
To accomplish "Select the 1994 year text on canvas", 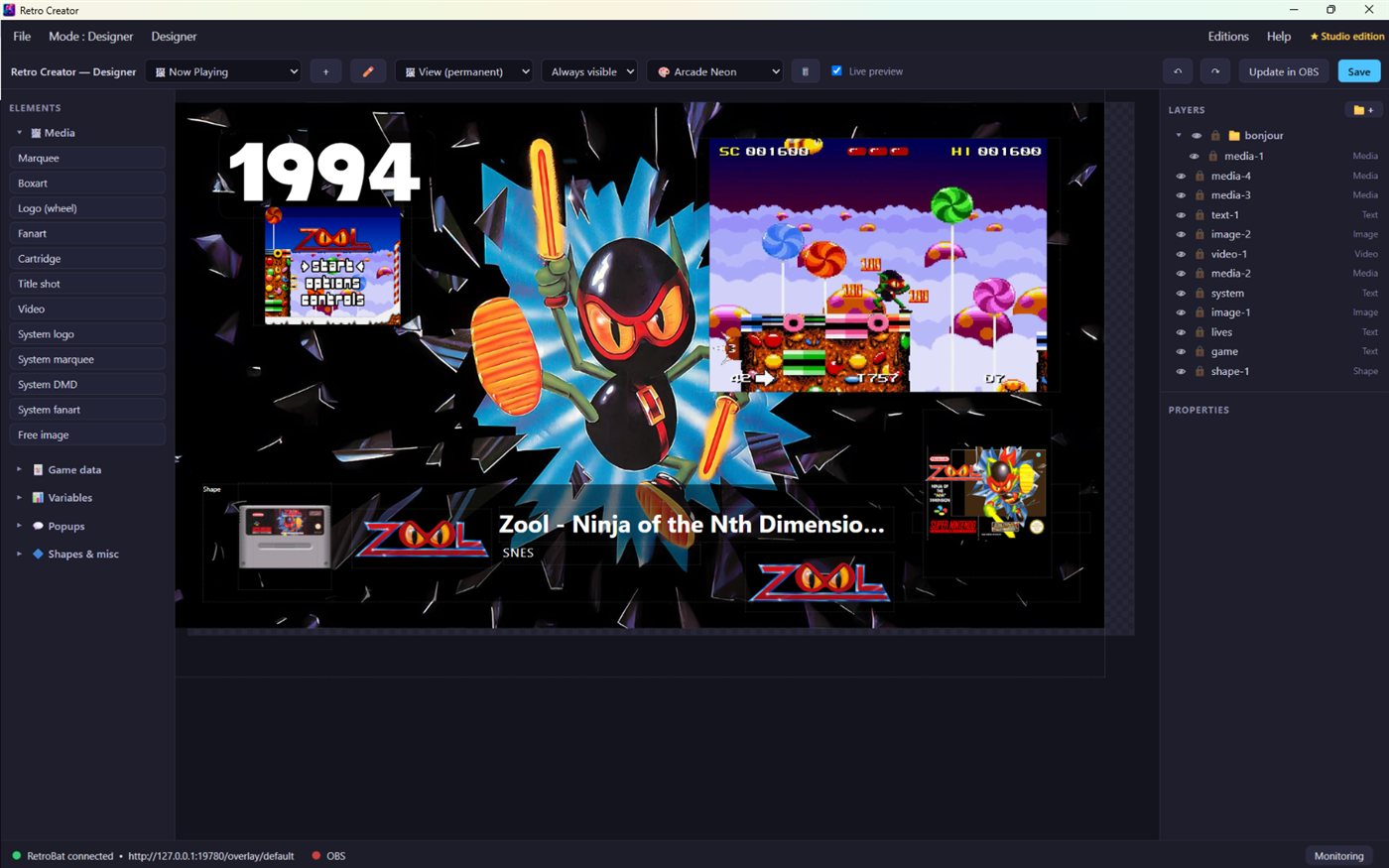I will pos(324,173).
